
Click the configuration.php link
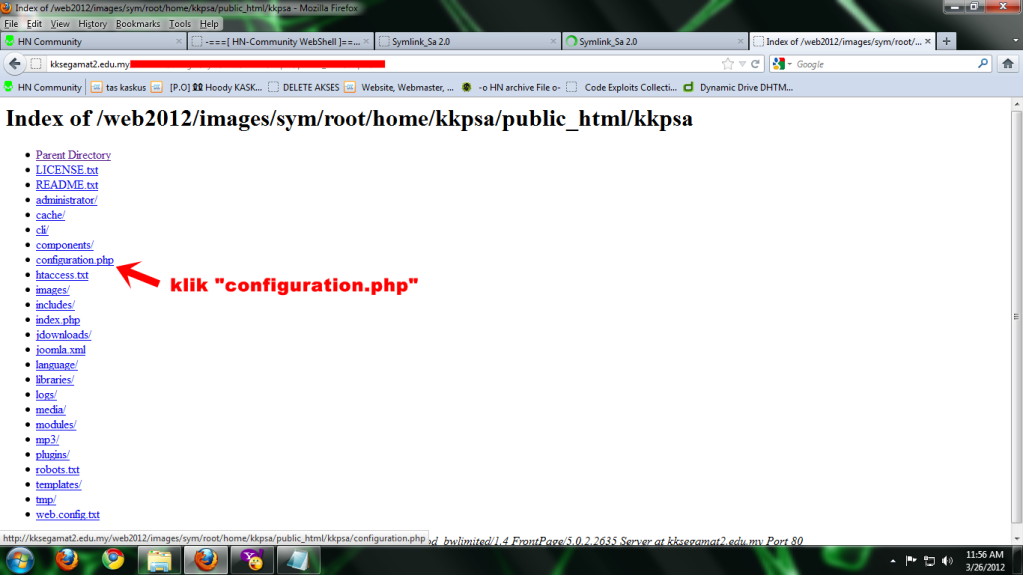click(x=75, y=260)
